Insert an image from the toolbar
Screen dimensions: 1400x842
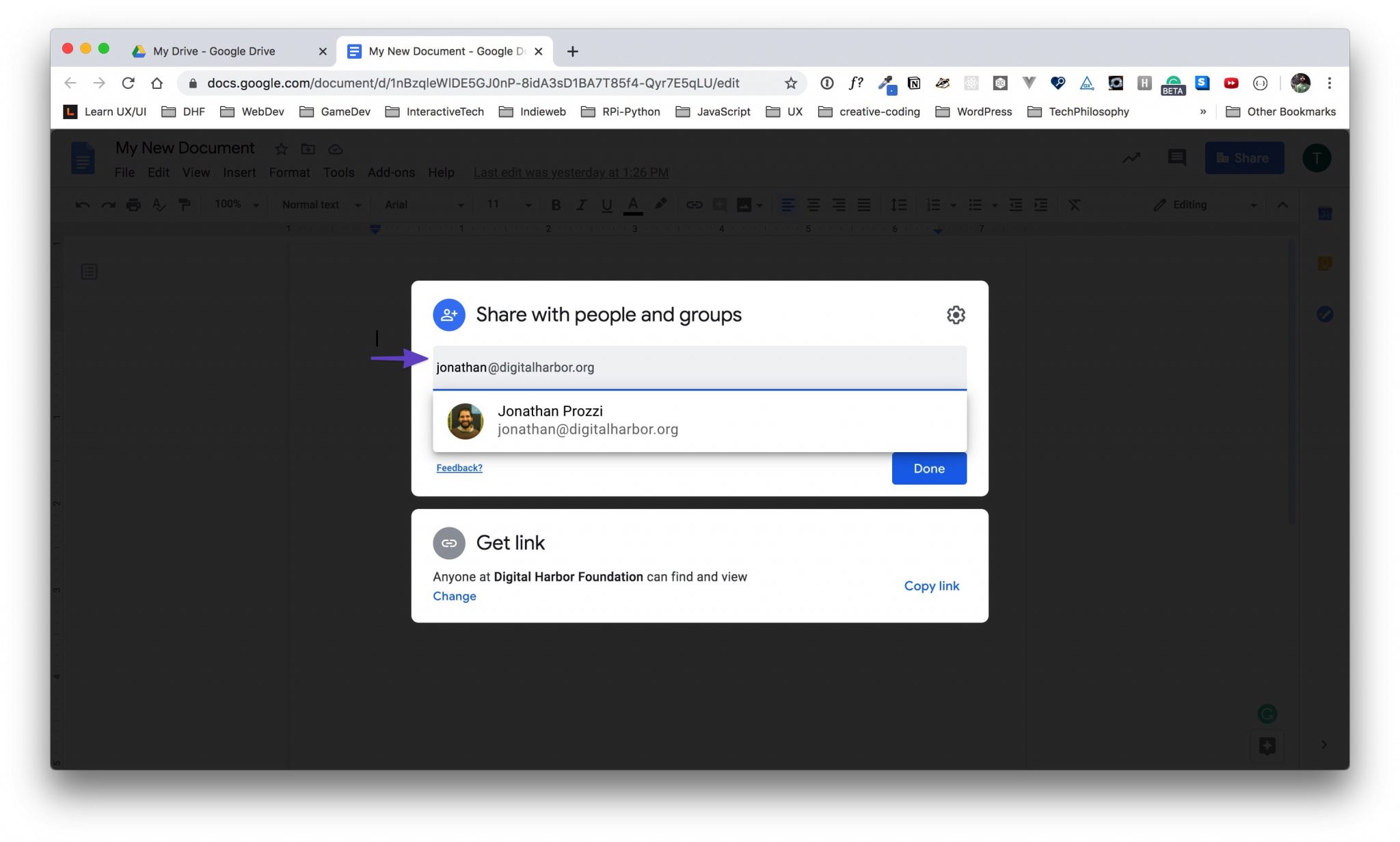click(744, 205)
